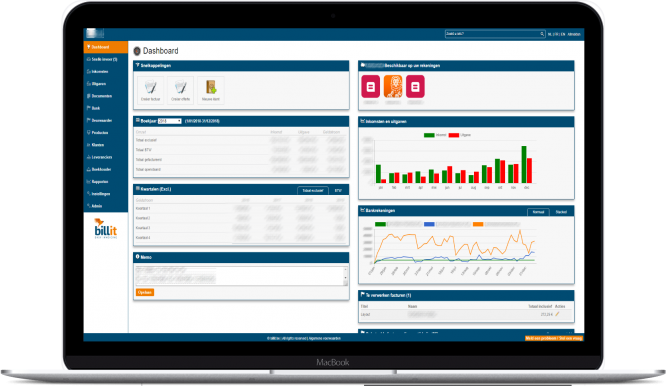Open the Boekjaar year dropdown
The height and width of the screenshot is (386, 666).
[x=169, y=121]
